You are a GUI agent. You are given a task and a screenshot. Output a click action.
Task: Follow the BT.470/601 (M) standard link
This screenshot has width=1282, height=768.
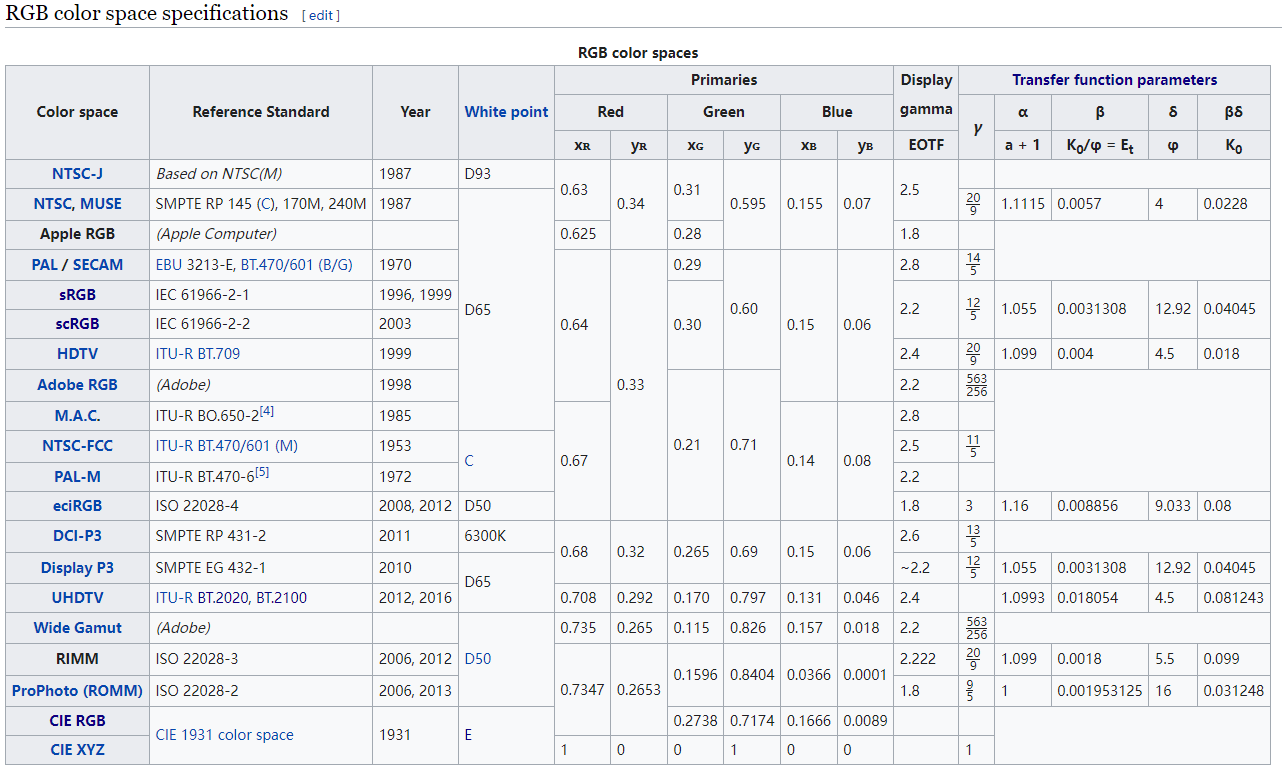click(227, 446)
